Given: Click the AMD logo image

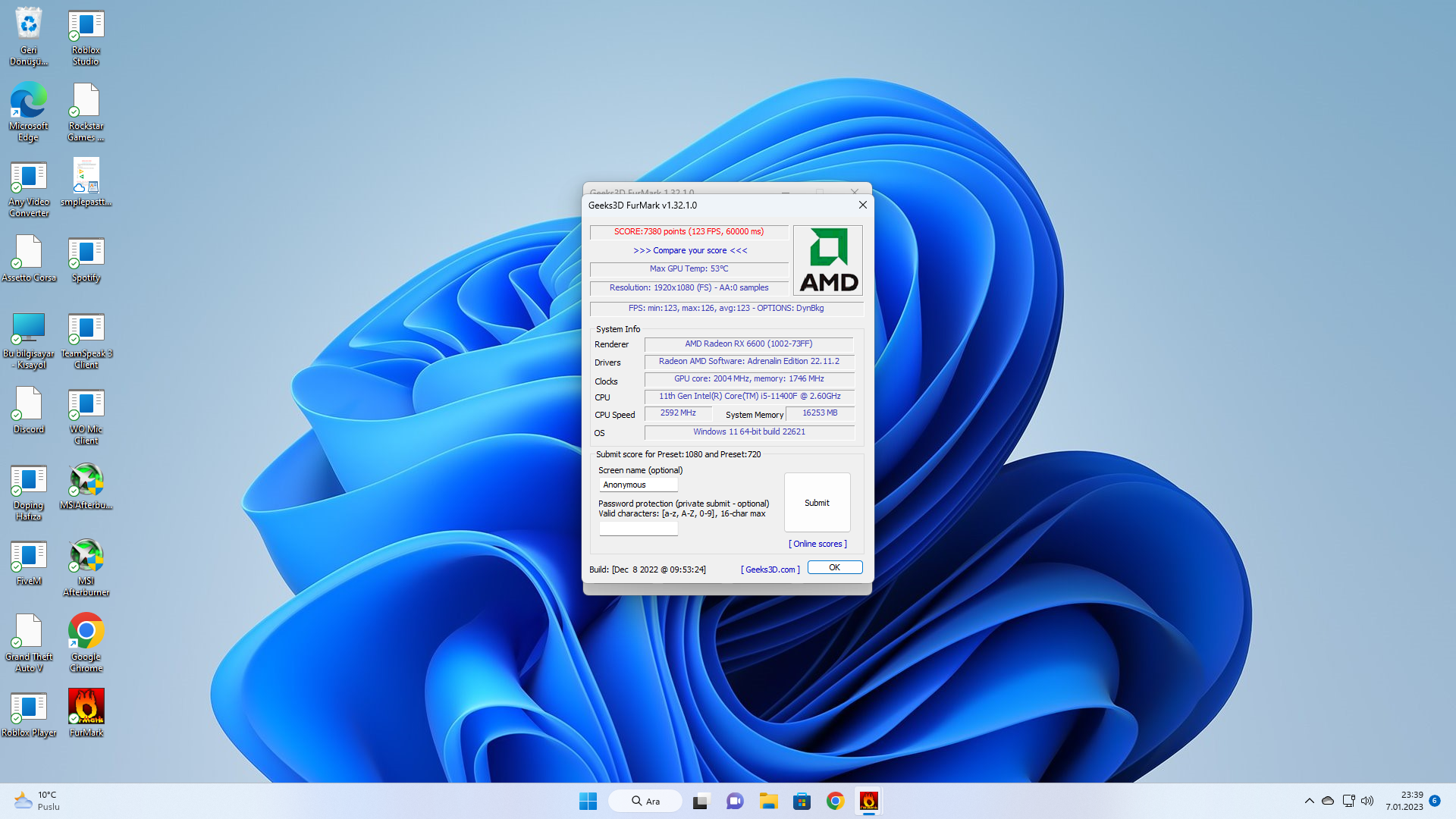Looking at the screenshot, I should 828,260.
